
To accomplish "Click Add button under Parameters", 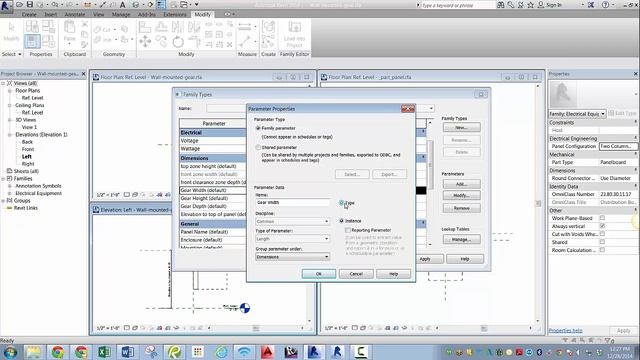I will pyautogui.click(x=462, y=184).
